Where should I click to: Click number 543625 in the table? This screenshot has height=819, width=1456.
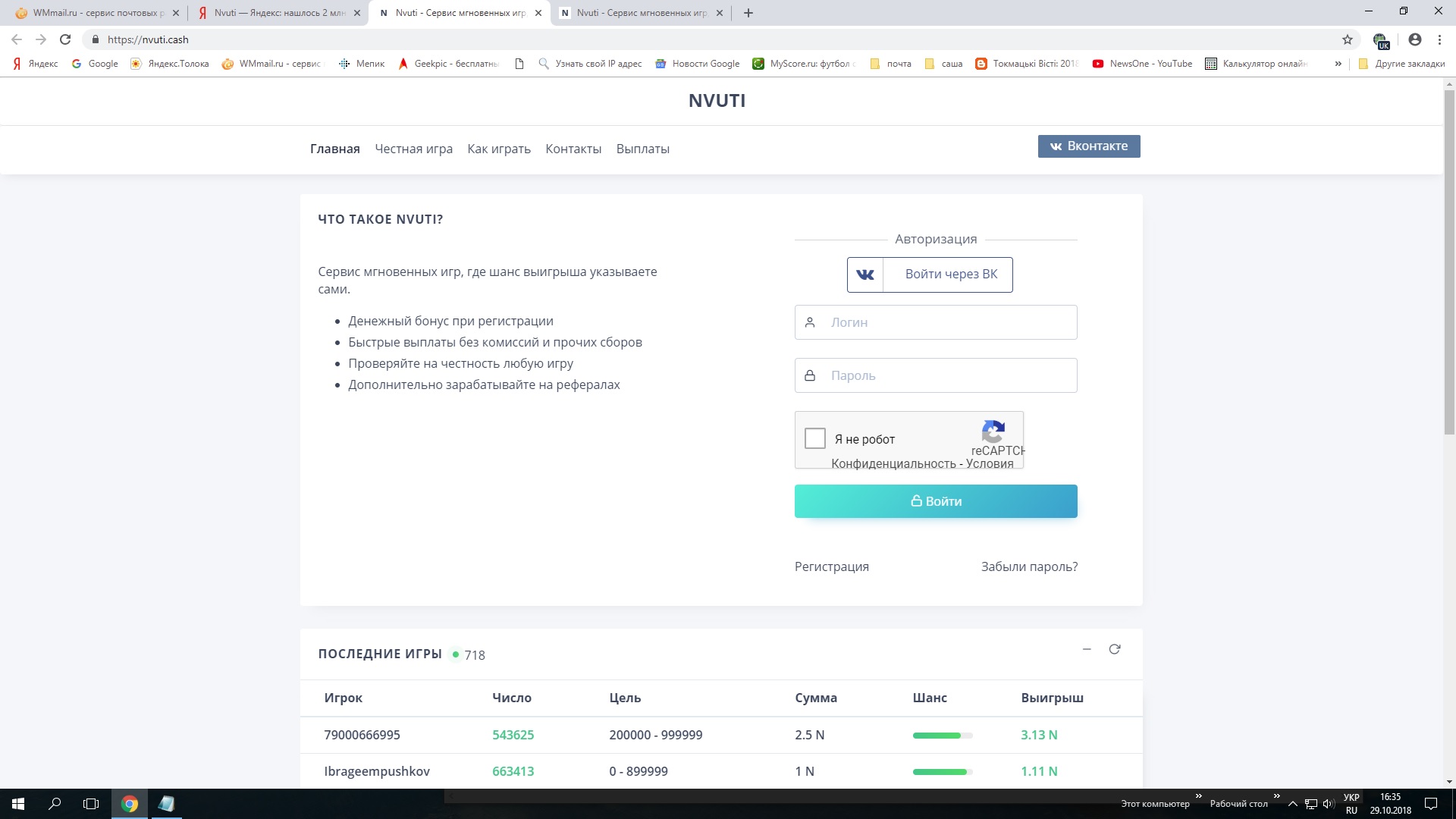point(513,735)
